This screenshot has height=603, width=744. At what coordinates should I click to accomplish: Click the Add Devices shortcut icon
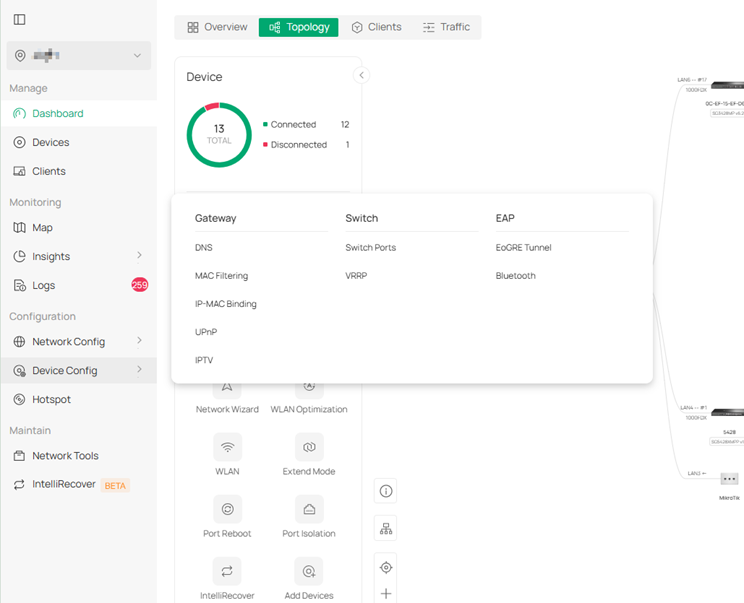pyautogui.click(x=309, y=571)
